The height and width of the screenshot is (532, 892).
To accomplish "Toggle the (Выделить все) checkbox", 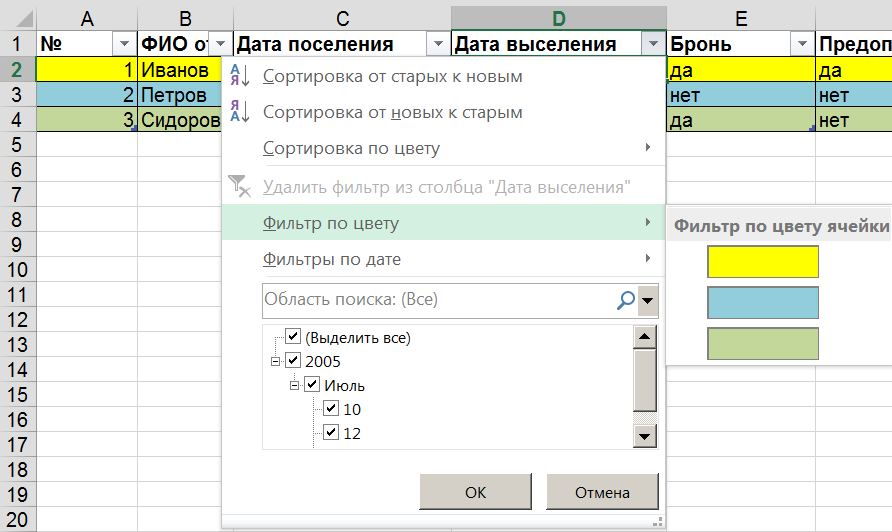I will [x=293, y=336].
